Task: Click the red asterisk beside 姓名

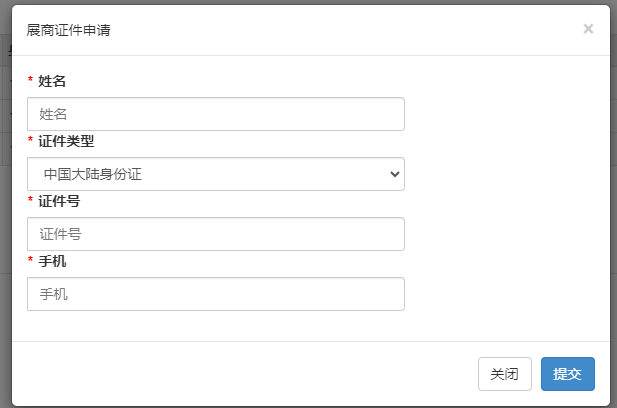Action: pyautogui.click(x=30, y=81)
